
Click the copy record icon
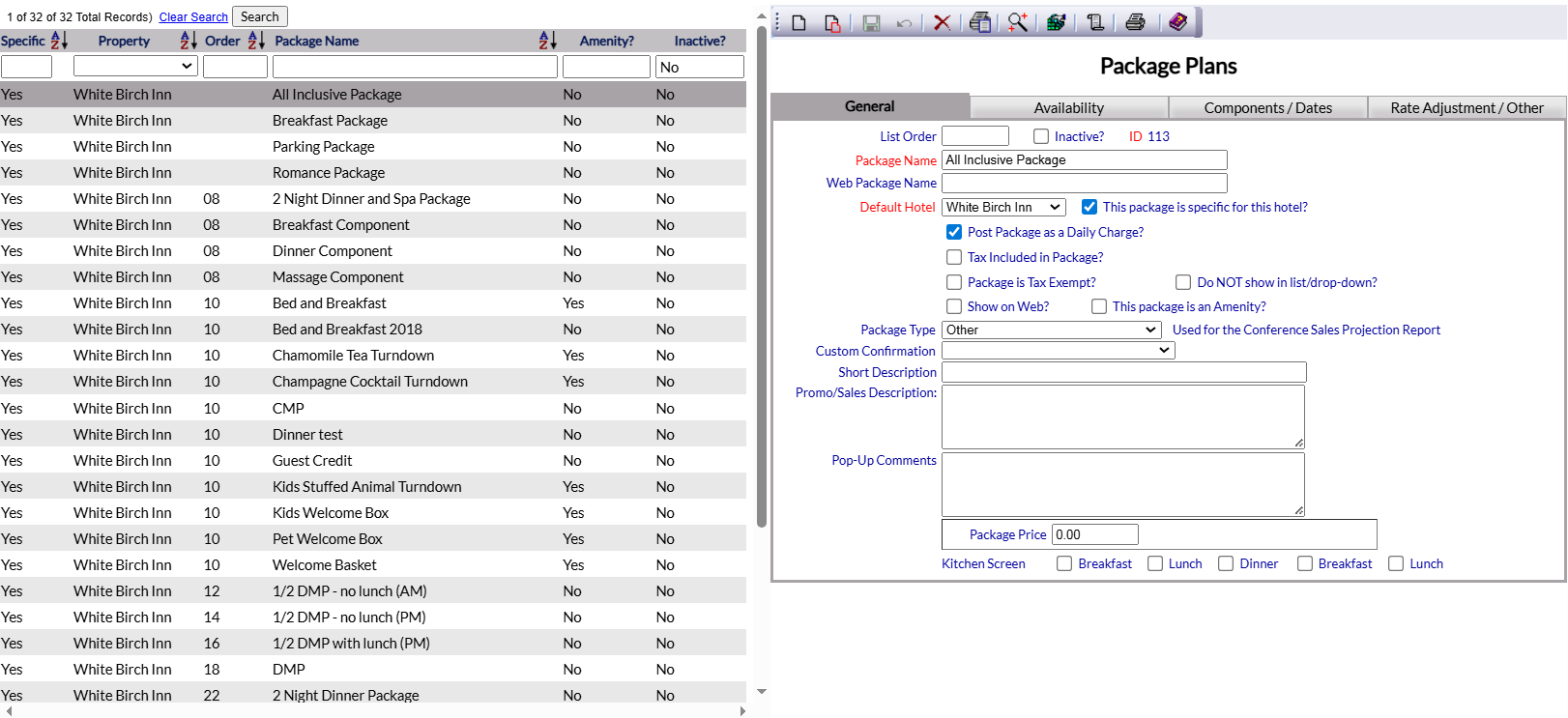832,22
